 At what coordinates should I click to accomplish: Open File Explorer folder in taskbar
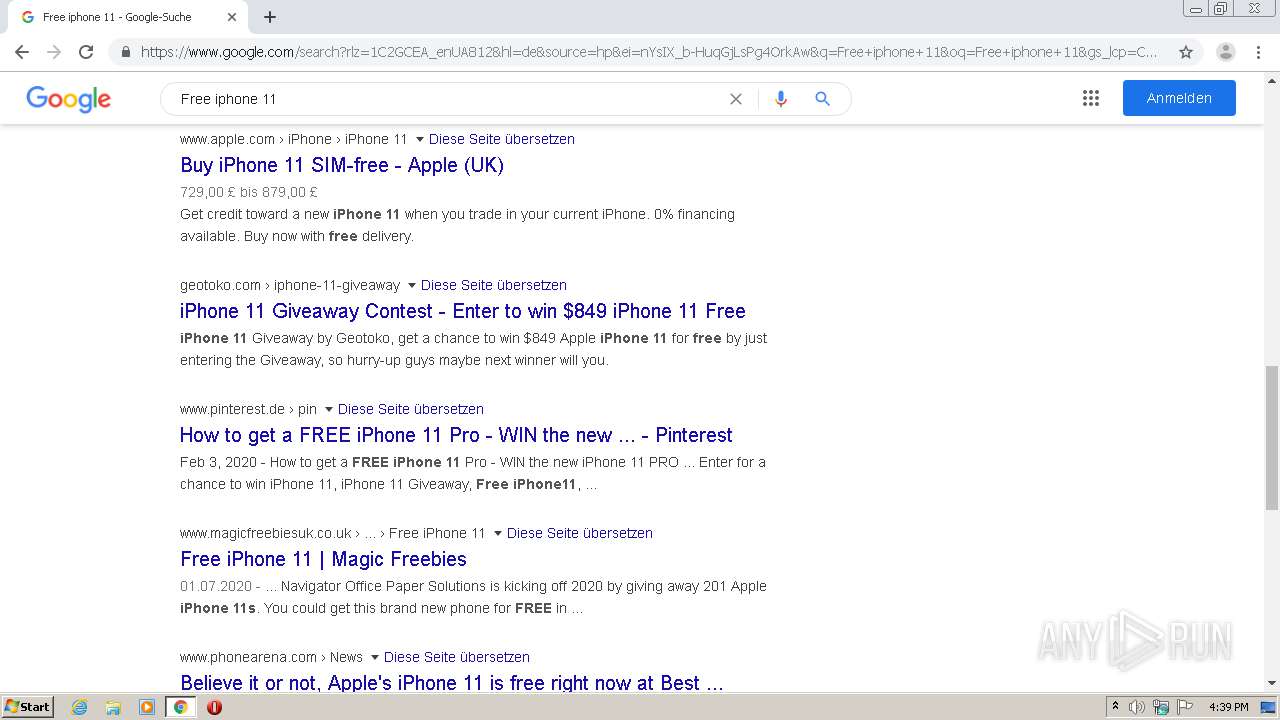pos(113,707)
